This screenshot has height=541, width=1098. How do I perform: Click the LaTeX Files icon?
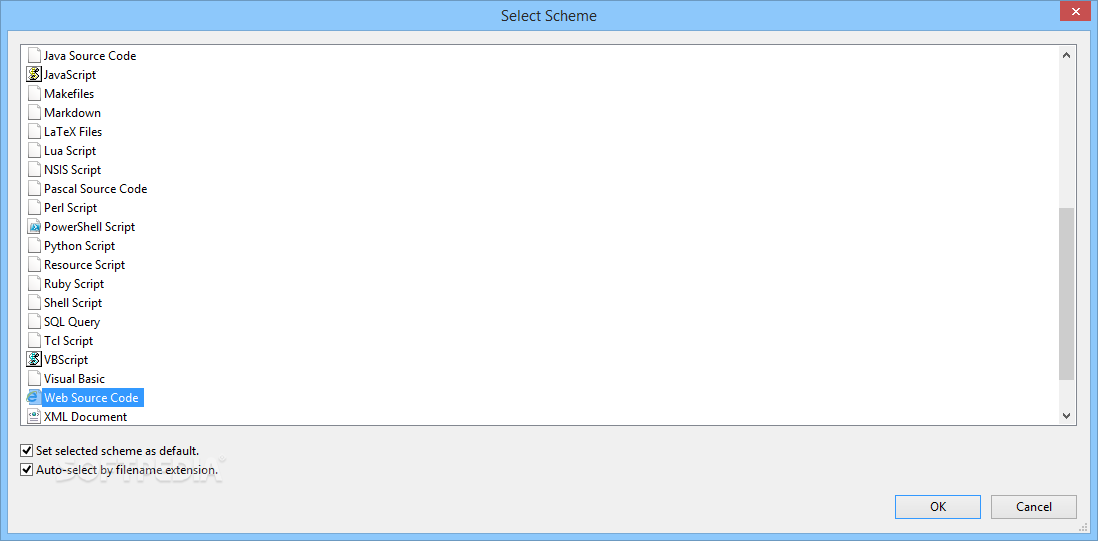coord(34,131)
